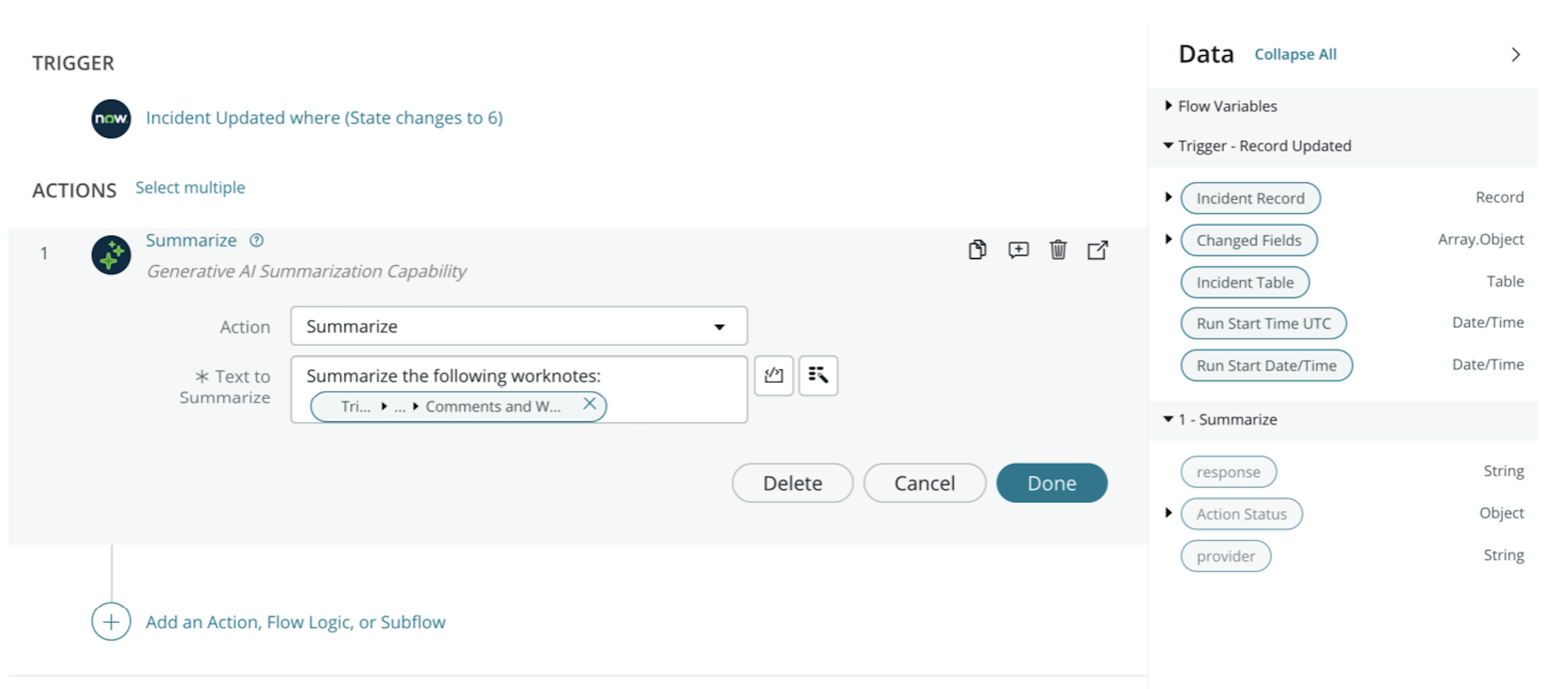
Task: Click the trash icon to delete the action
Action: (x=1059, y=250)
